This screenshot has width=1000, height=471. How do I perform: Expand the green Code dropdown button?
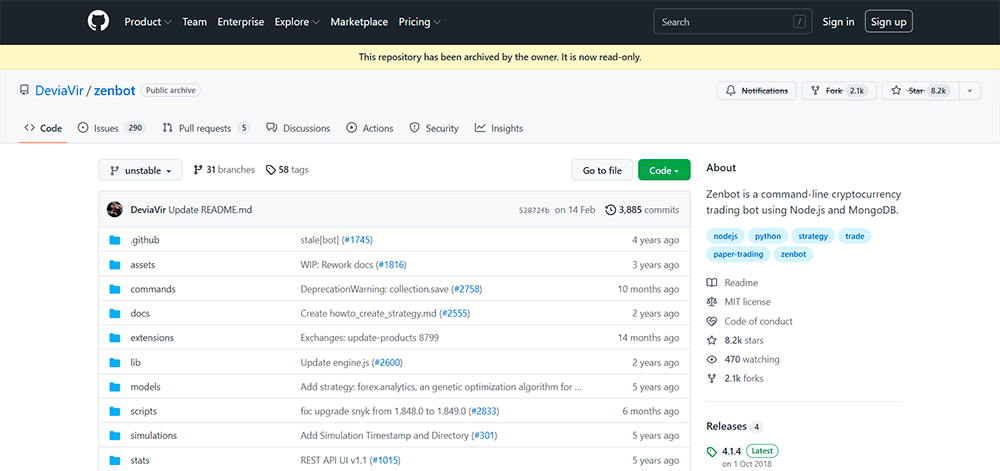(x=664, y=170)
